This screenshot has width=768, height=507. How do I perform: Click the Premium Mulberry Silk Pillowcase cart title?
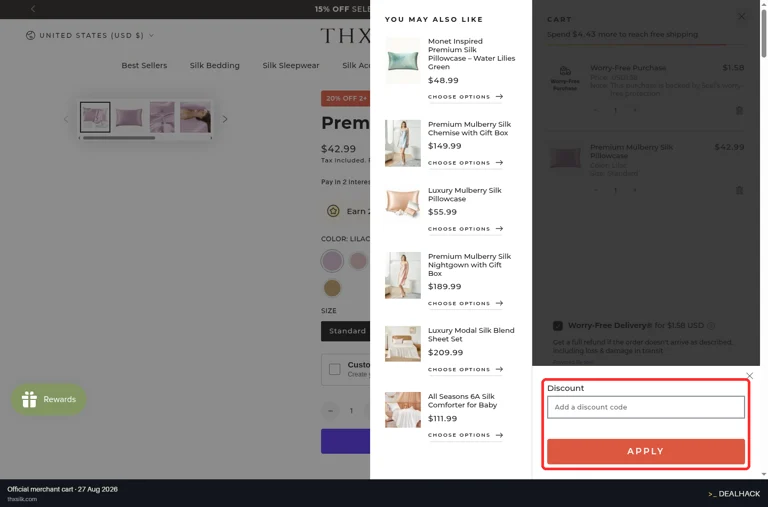click(x=631, y=151)
